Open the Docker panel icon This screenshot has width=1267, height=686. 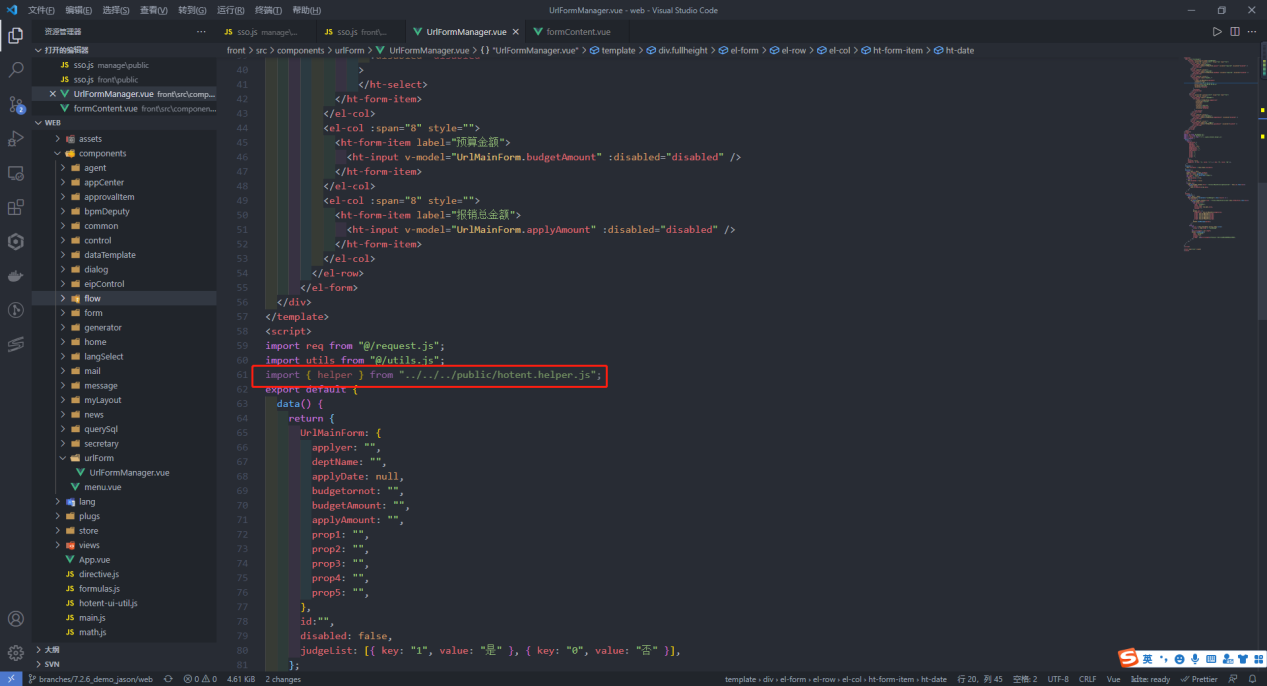(16, 276)
